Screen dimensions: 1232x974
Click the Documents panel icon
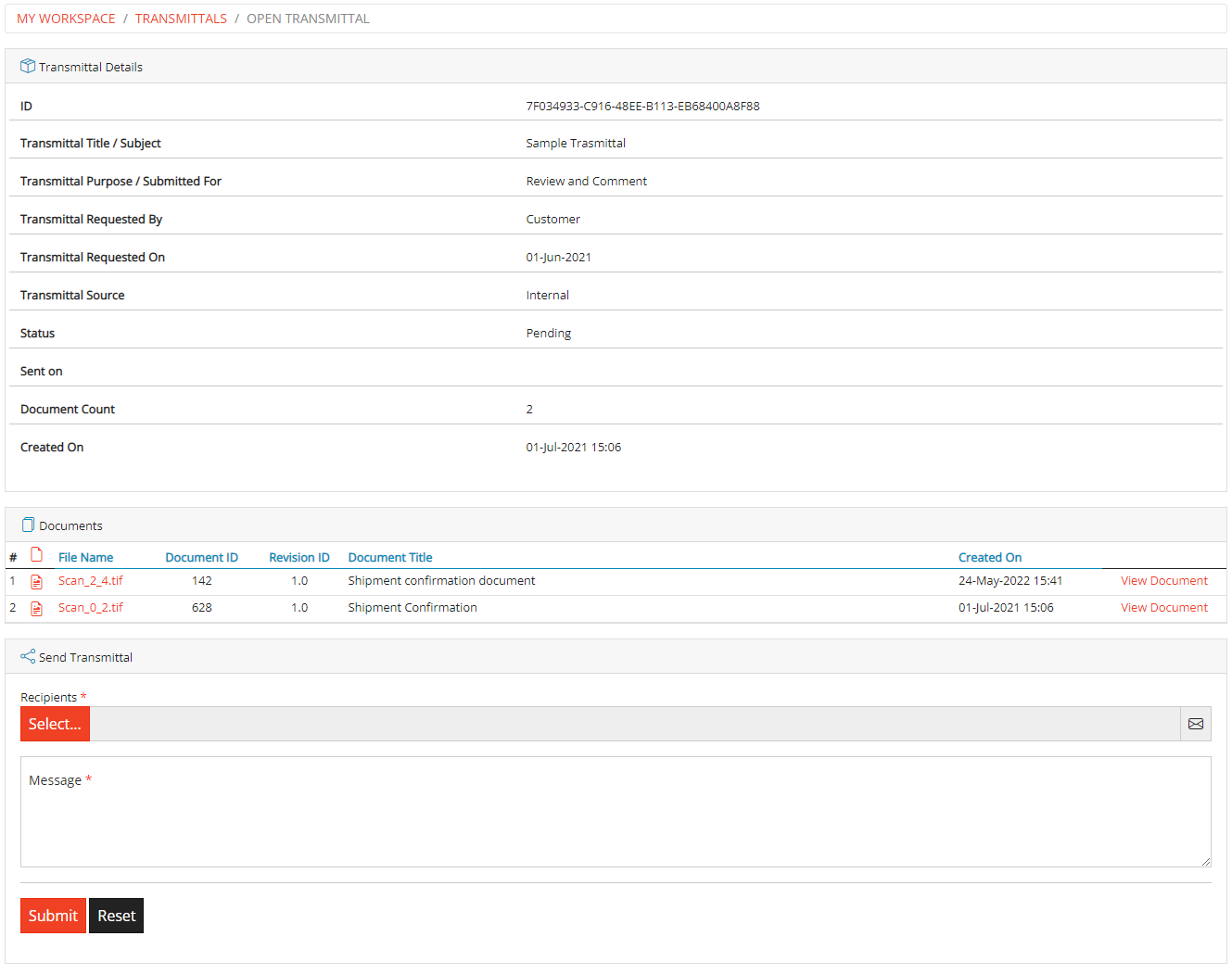point(27,525)
